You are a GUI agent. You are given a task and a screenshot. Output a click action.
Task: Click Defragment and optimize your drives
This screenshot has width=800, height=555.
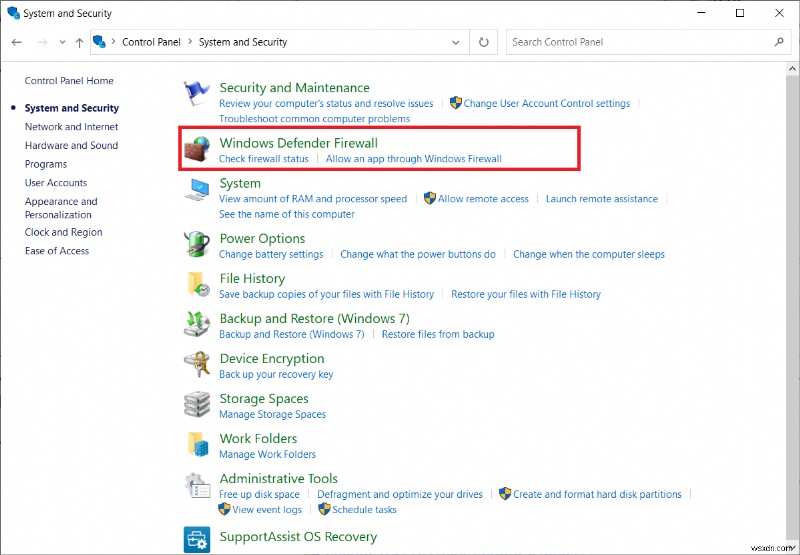coord(400,494)
